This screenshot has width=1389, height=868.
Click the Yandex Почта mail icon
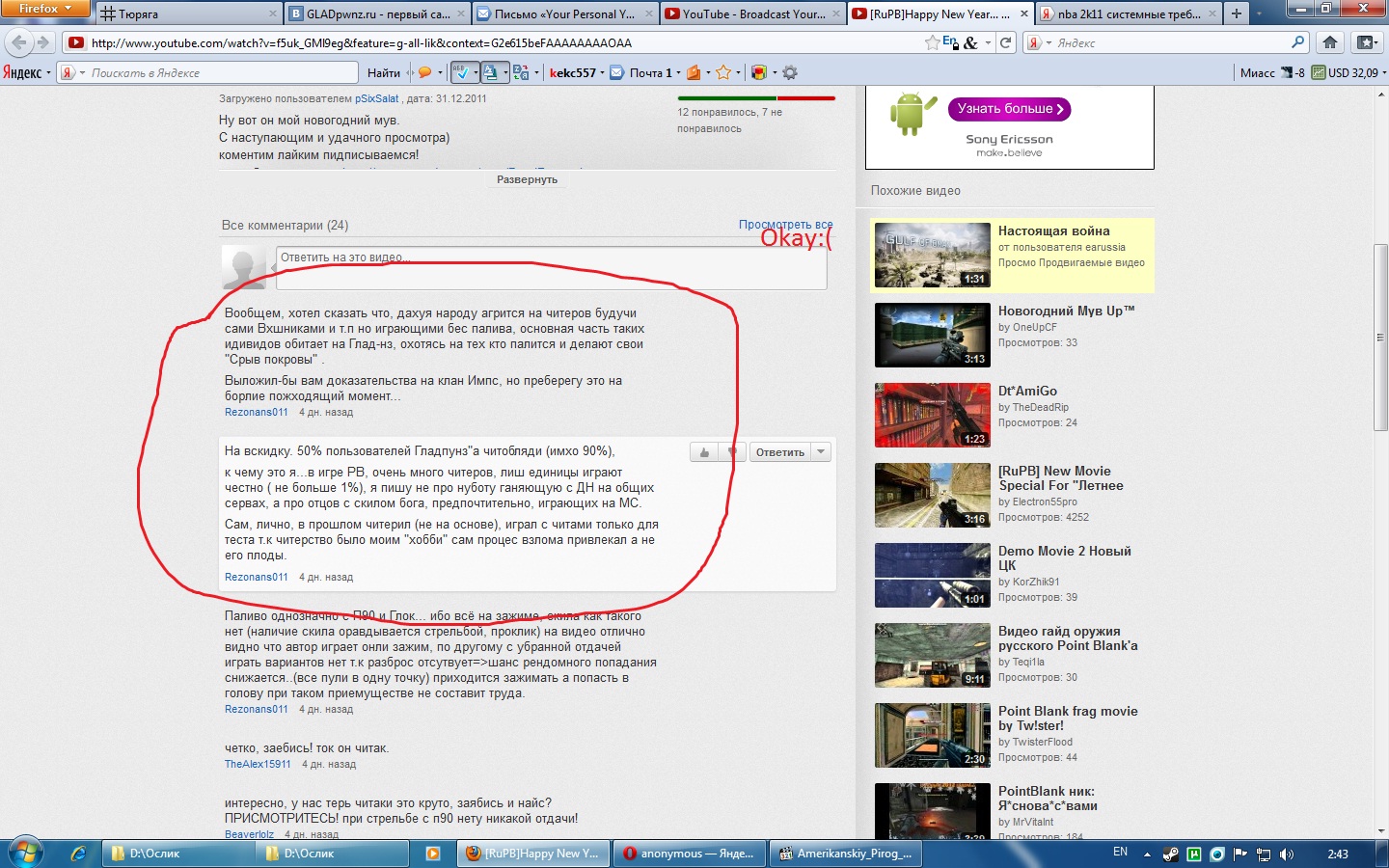(x=617, y=73)
